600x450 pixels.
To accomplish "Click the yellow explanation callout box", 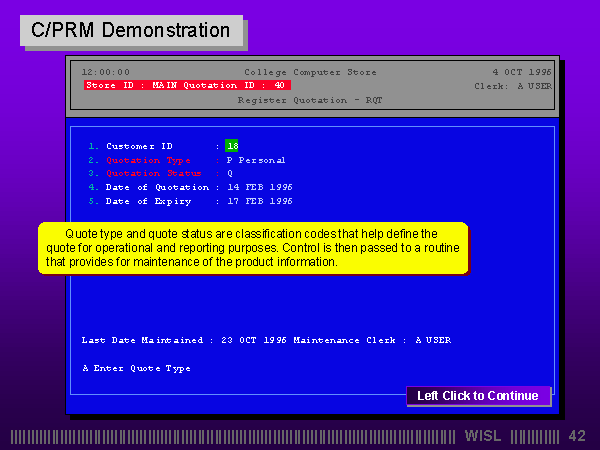I will tap(252, 248).
